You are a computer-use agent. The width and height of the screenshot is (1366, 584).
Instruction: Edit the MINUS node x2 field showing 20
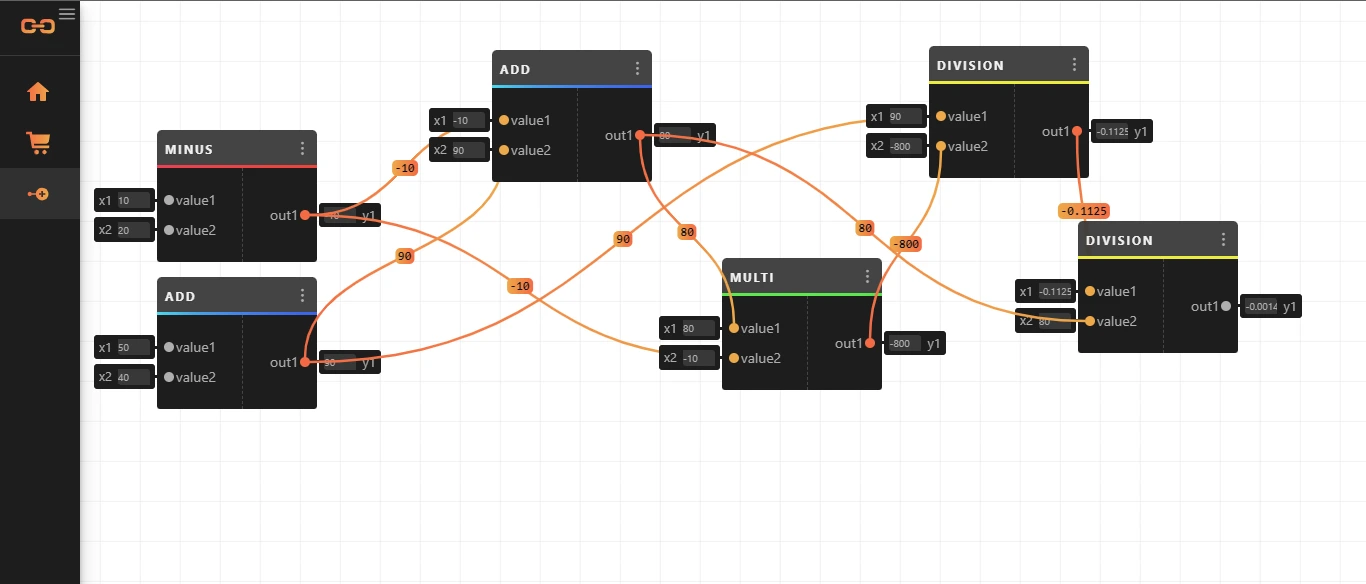coord(132,230)
